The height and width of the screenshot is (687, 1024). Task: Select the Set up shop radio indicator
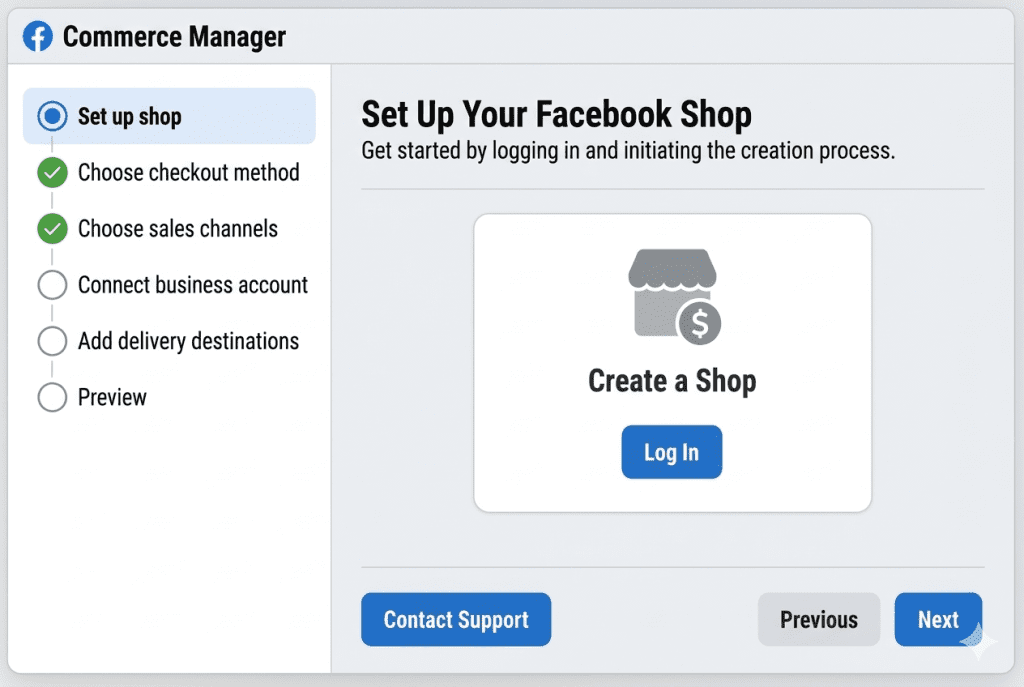tap(52, 116)
